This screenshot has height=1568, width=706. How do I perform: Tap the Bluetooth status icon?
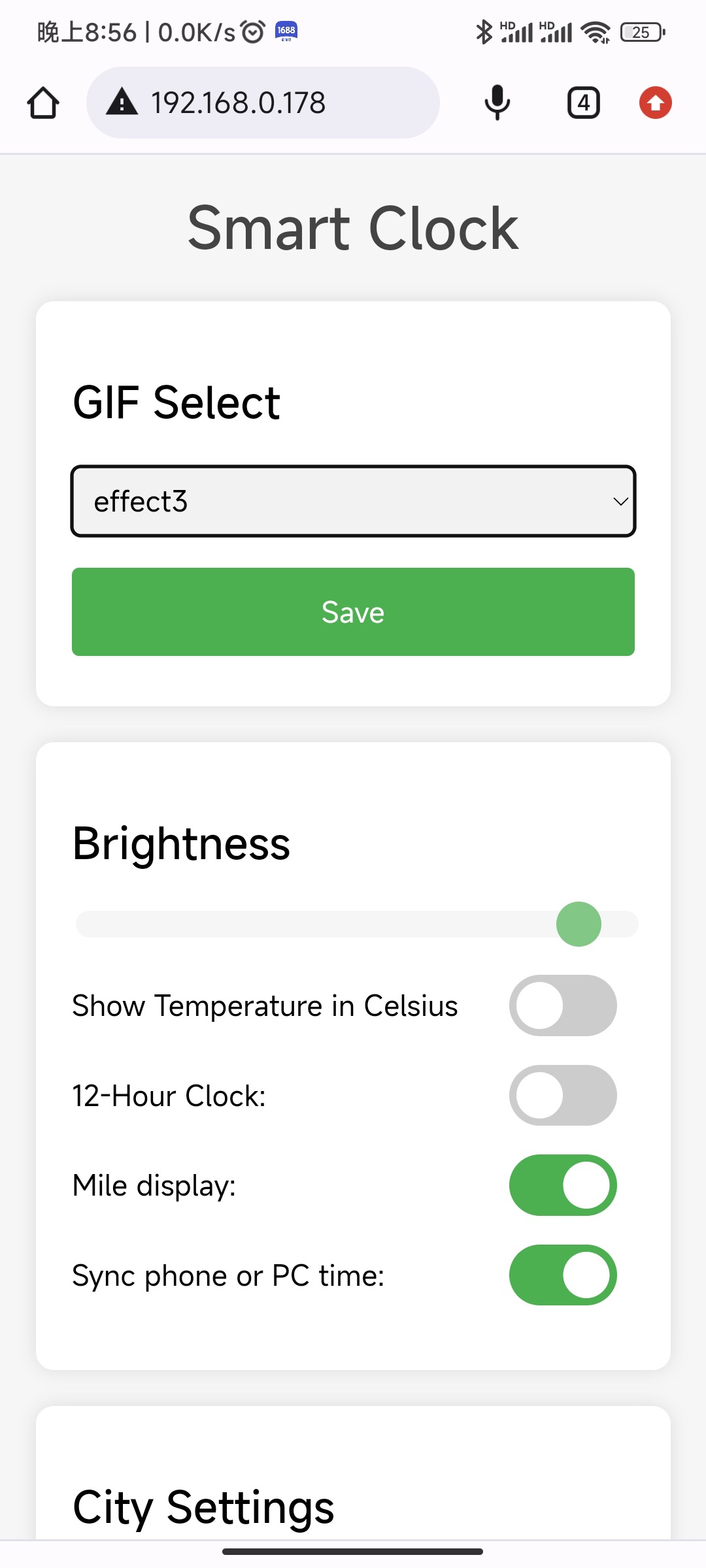[484, 32]
